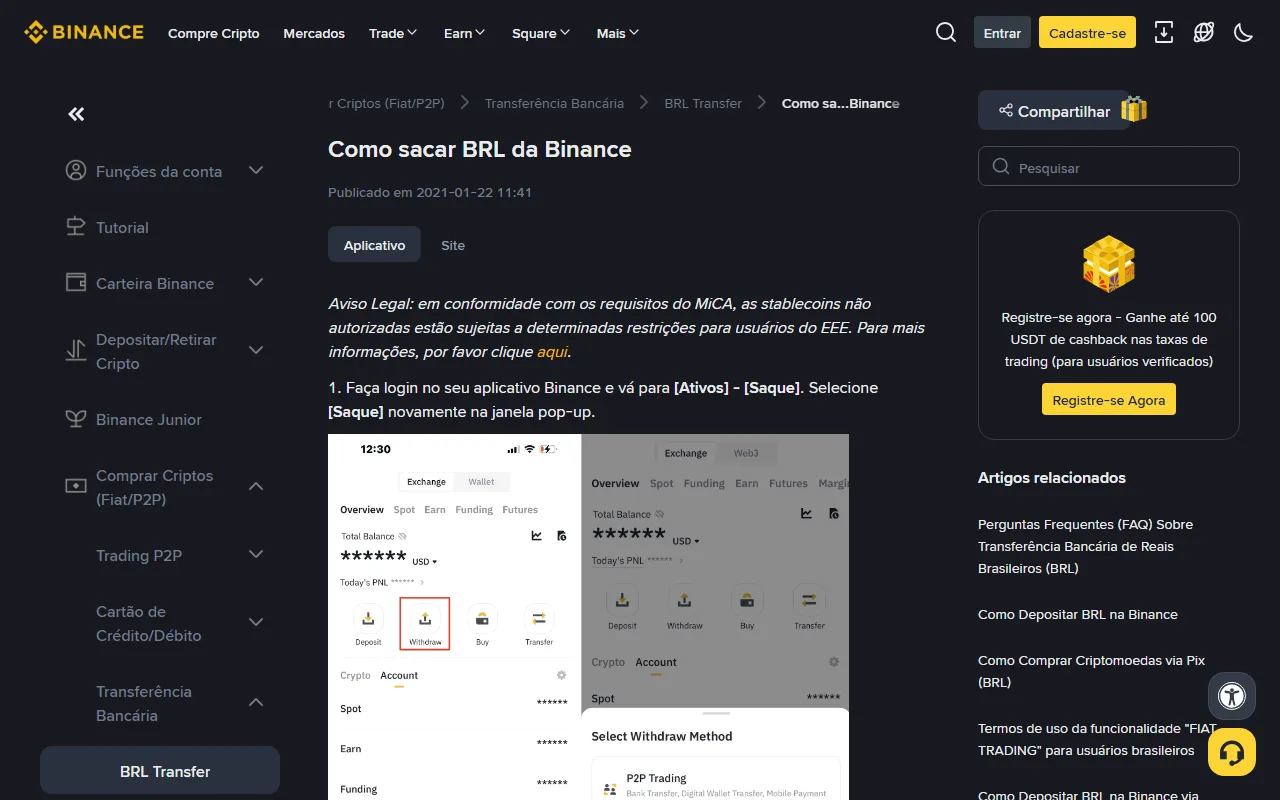
Task: Open the Mais dropdown menu
Action: [x=617, y=33]
